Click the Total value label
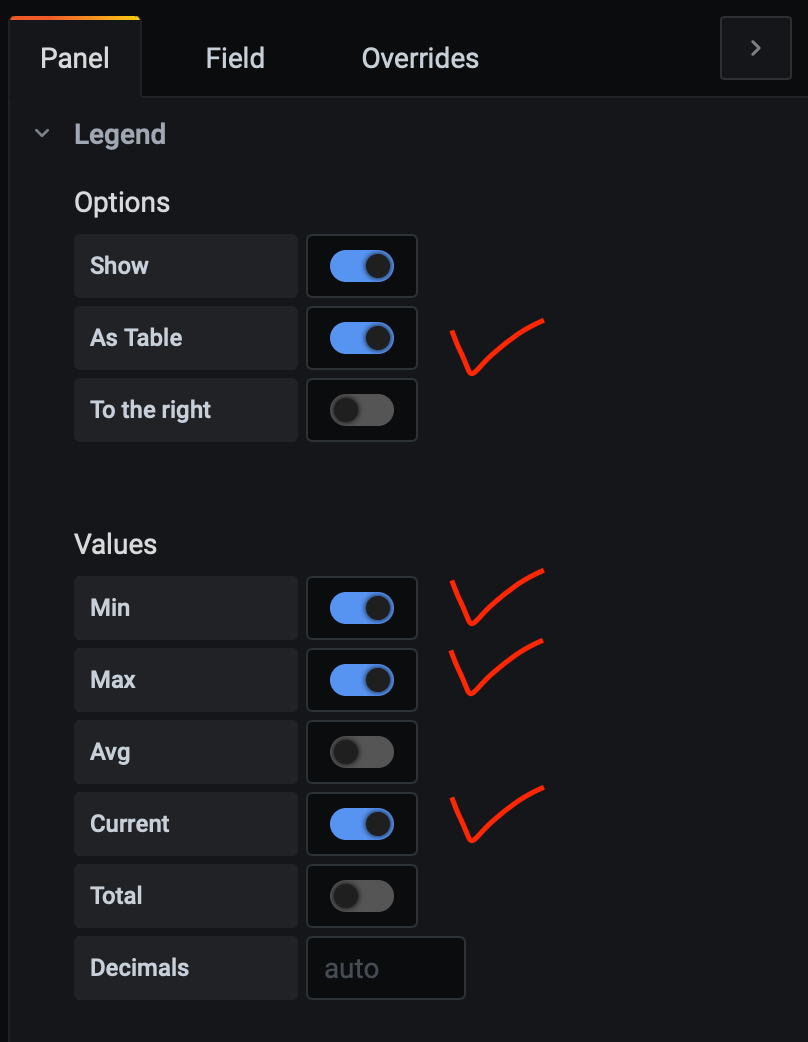 pos(116,896)
